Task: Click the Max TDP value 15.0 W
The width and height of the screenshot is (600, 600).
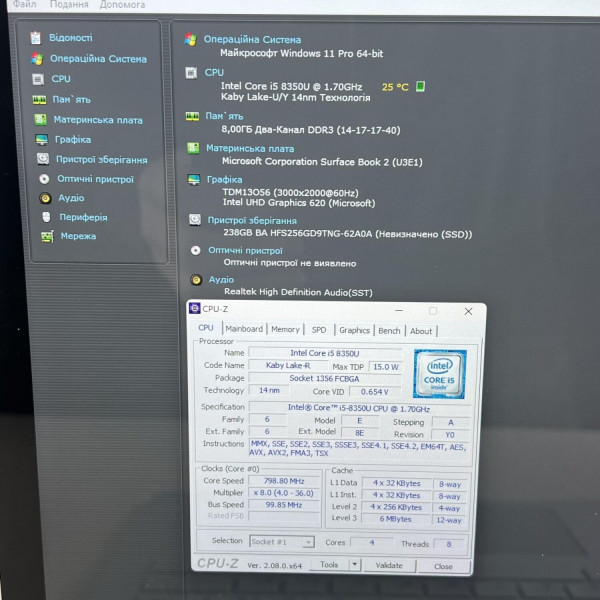Action: pos(386,367)
